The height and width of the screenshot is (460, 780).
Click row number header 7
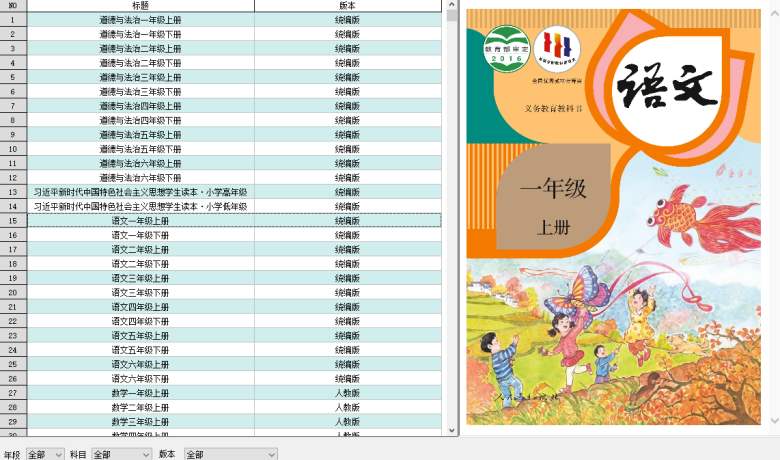pyautogui.click(x=13, y=106)
